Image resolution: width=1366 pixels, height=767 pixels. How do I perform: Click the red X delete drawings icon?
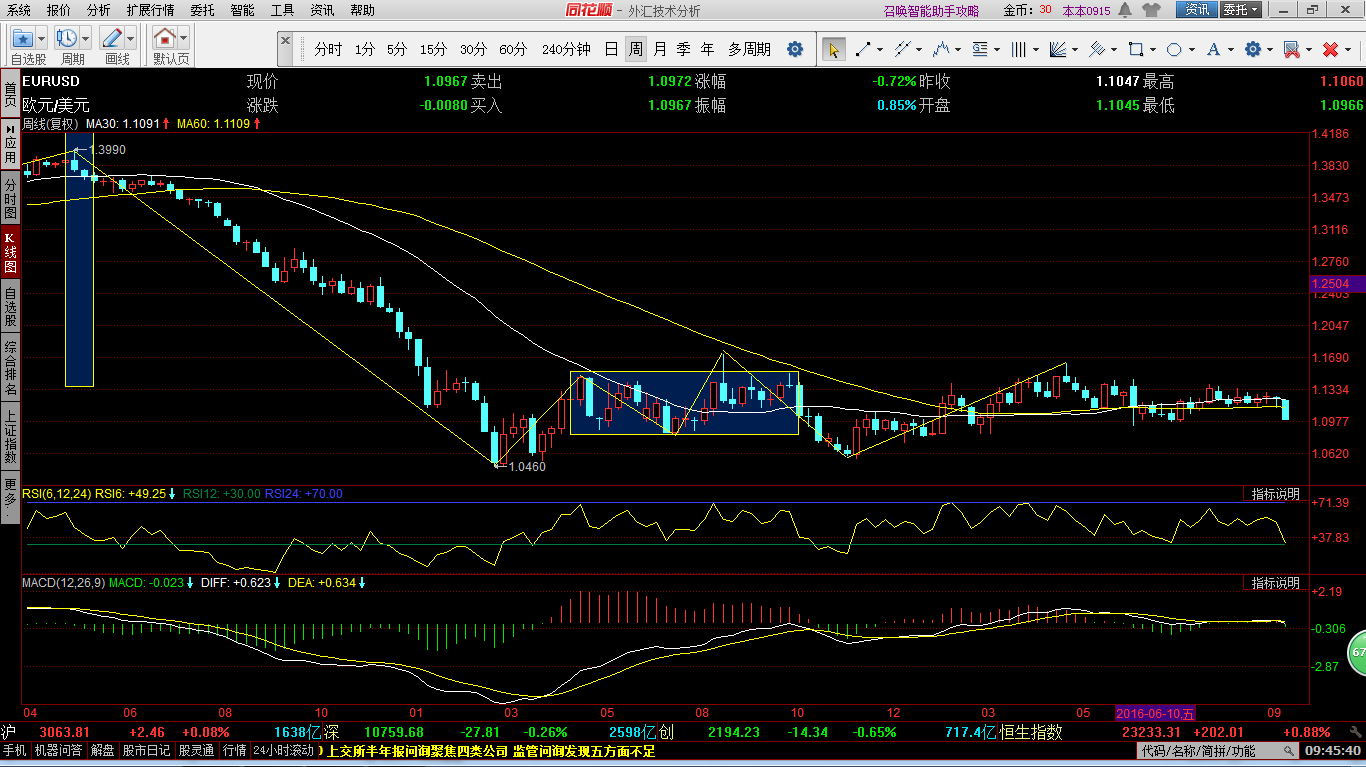pyautogui.click(x=1330, y=49)
